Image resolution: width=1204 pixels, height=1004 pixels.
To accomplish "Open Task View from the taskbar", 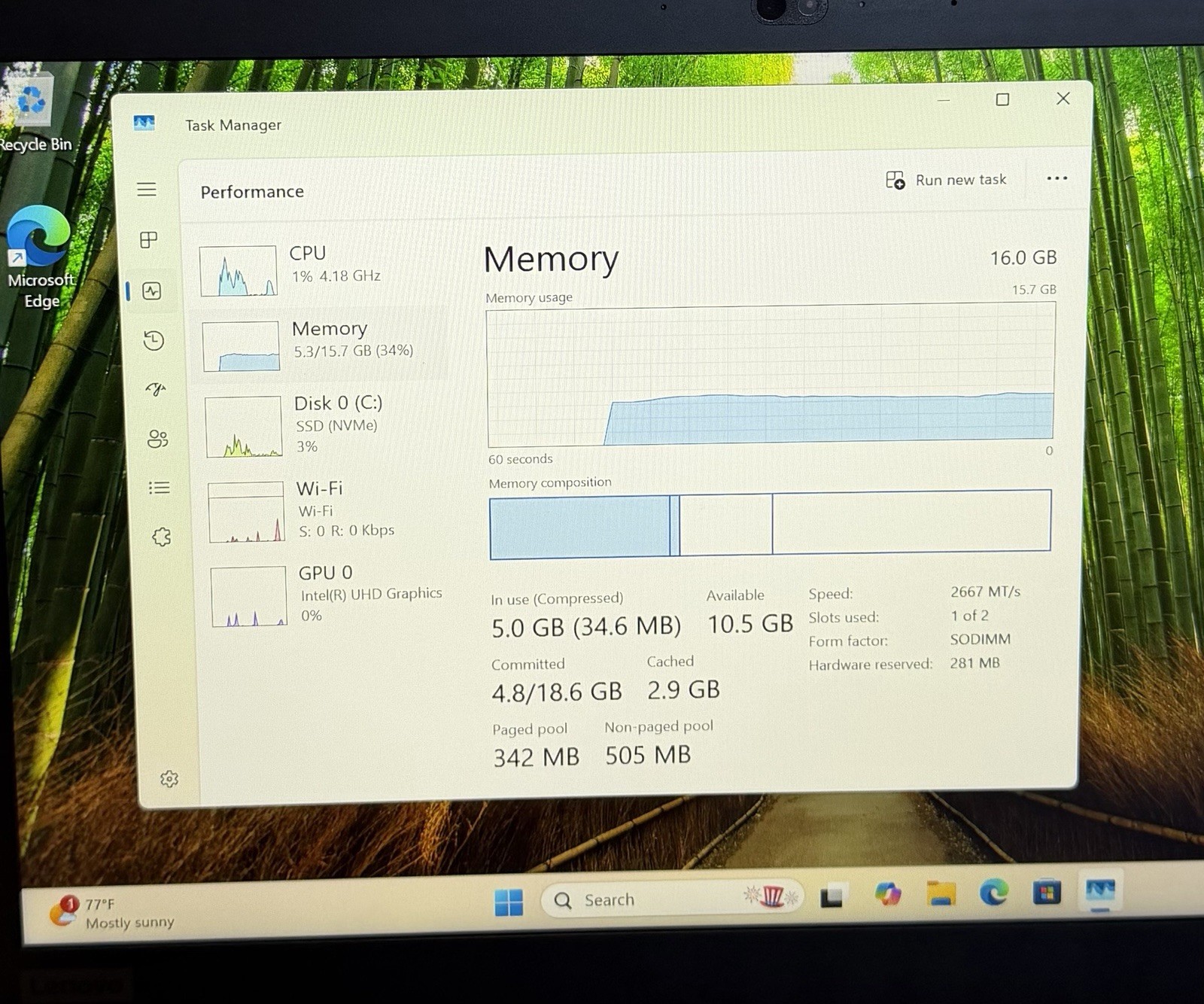I will (832, 896).
